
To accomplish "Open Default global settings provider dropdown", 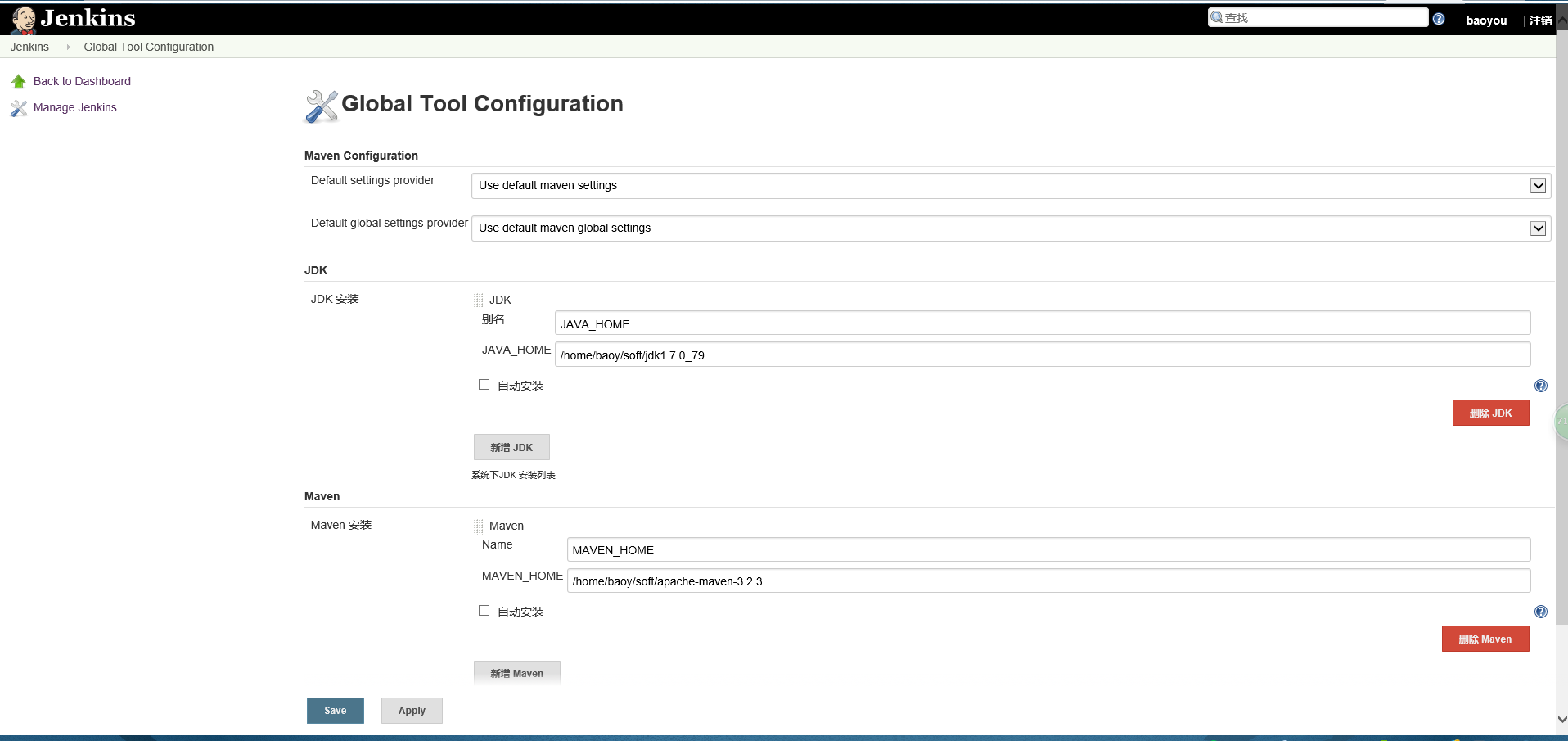I will (1011, 228).
